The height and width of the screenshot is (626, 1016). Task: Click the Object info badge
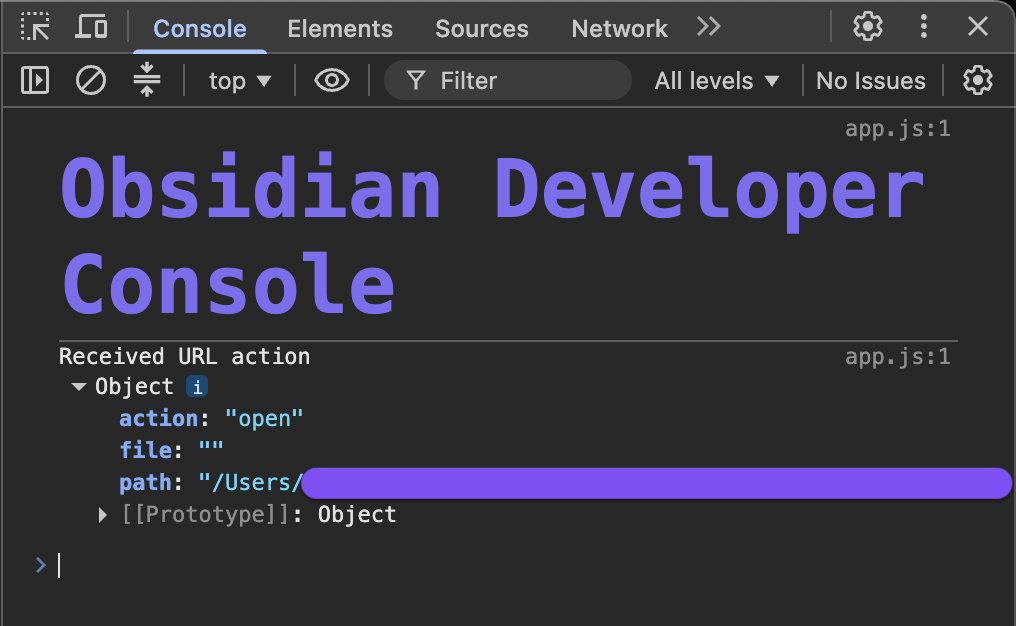click(197, 387)
